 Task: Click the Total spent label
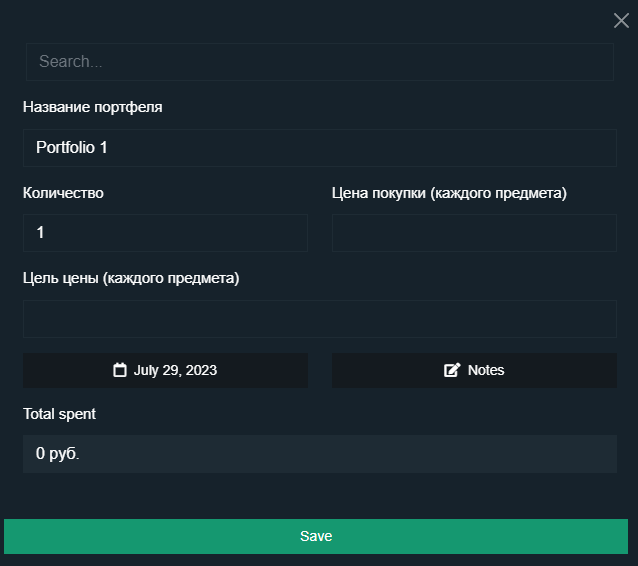[x=59, y=414]
